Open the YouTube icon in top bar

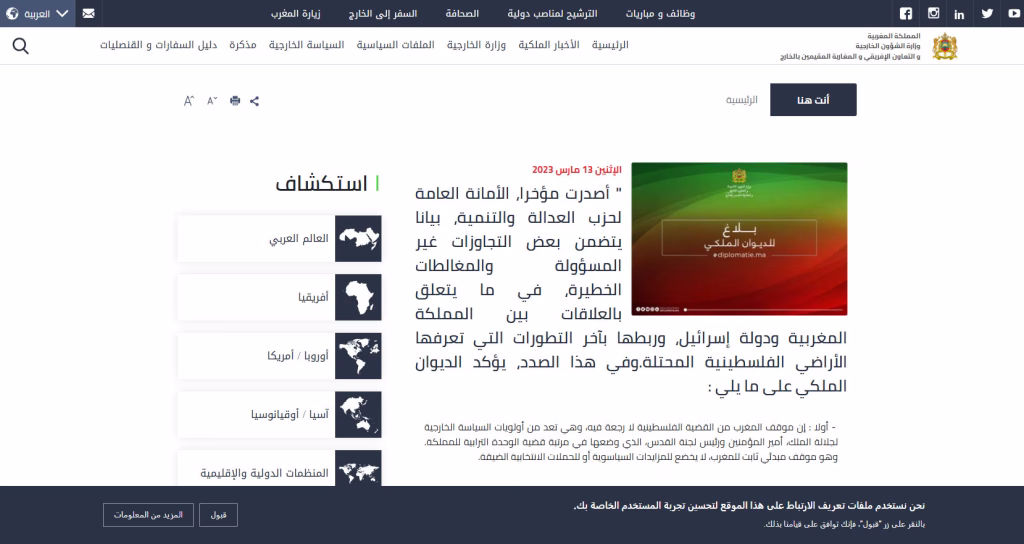click(x=1014, y=14)
